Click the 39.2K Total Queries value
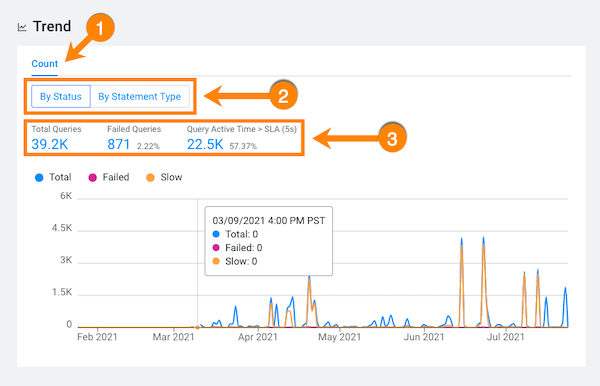This screenshot has height=386, width=600. 50,144
